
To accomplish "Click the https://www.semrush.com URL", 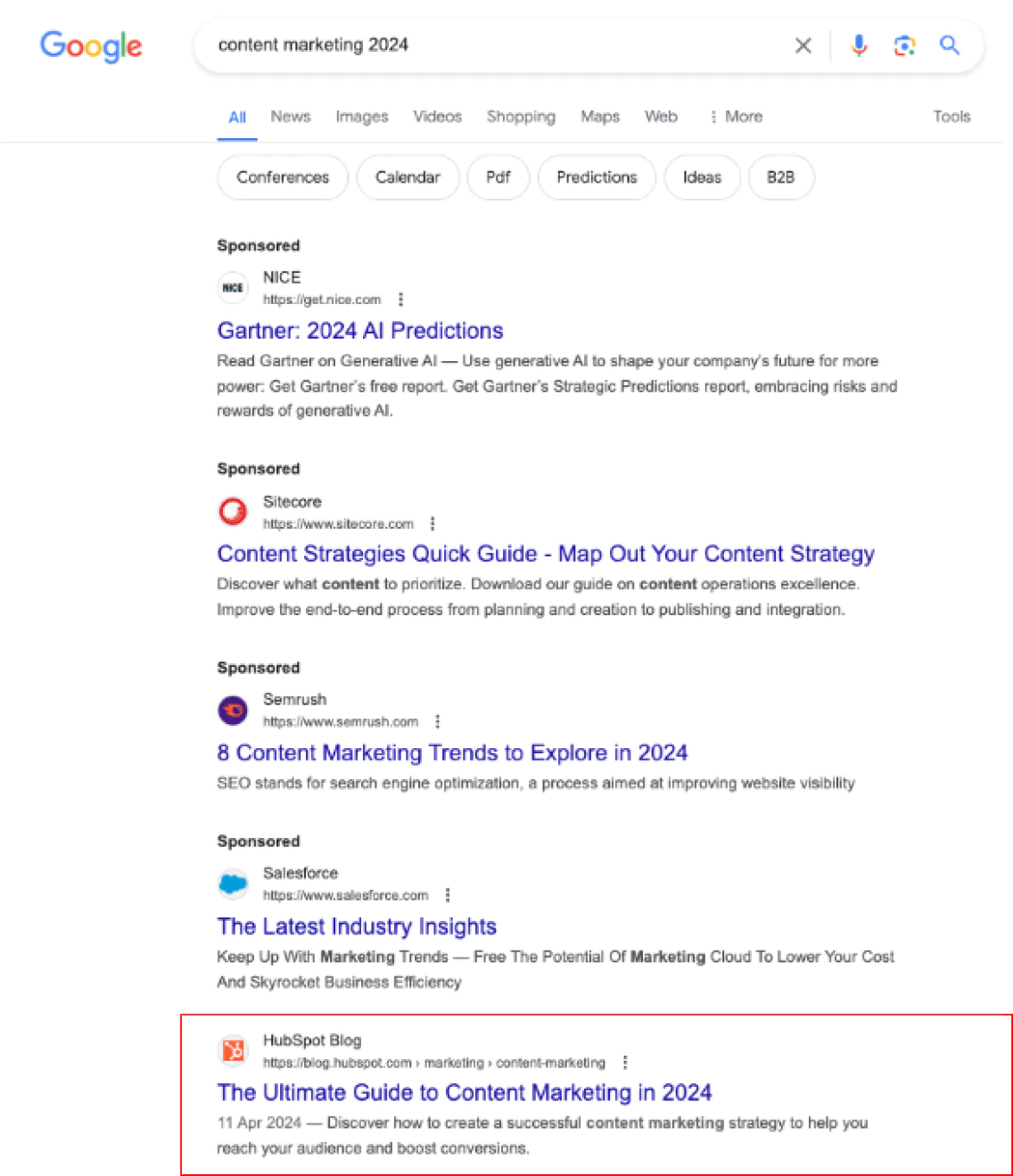I will coord(341,721).
